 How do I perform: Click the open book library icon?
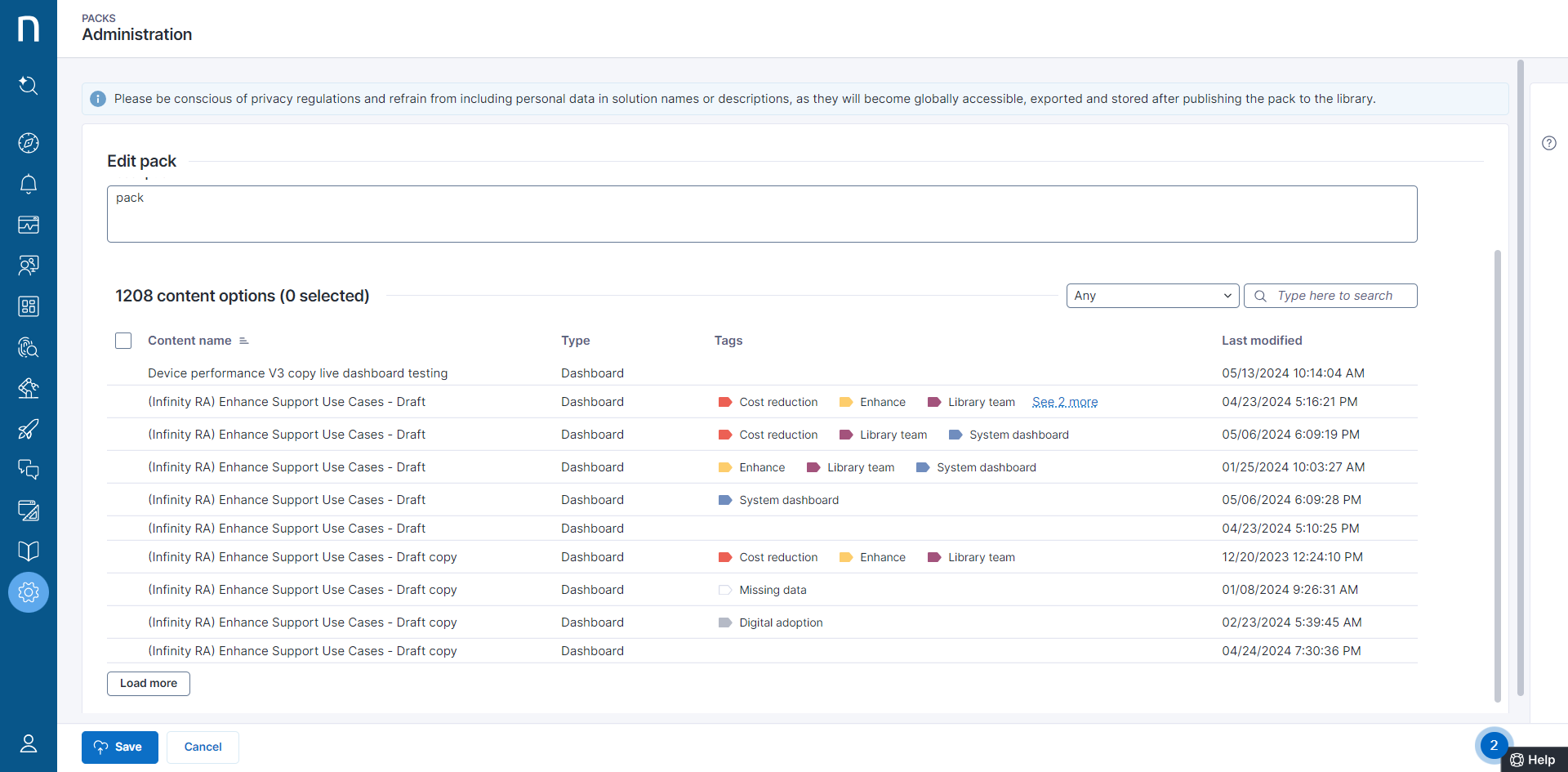[29, 551]
